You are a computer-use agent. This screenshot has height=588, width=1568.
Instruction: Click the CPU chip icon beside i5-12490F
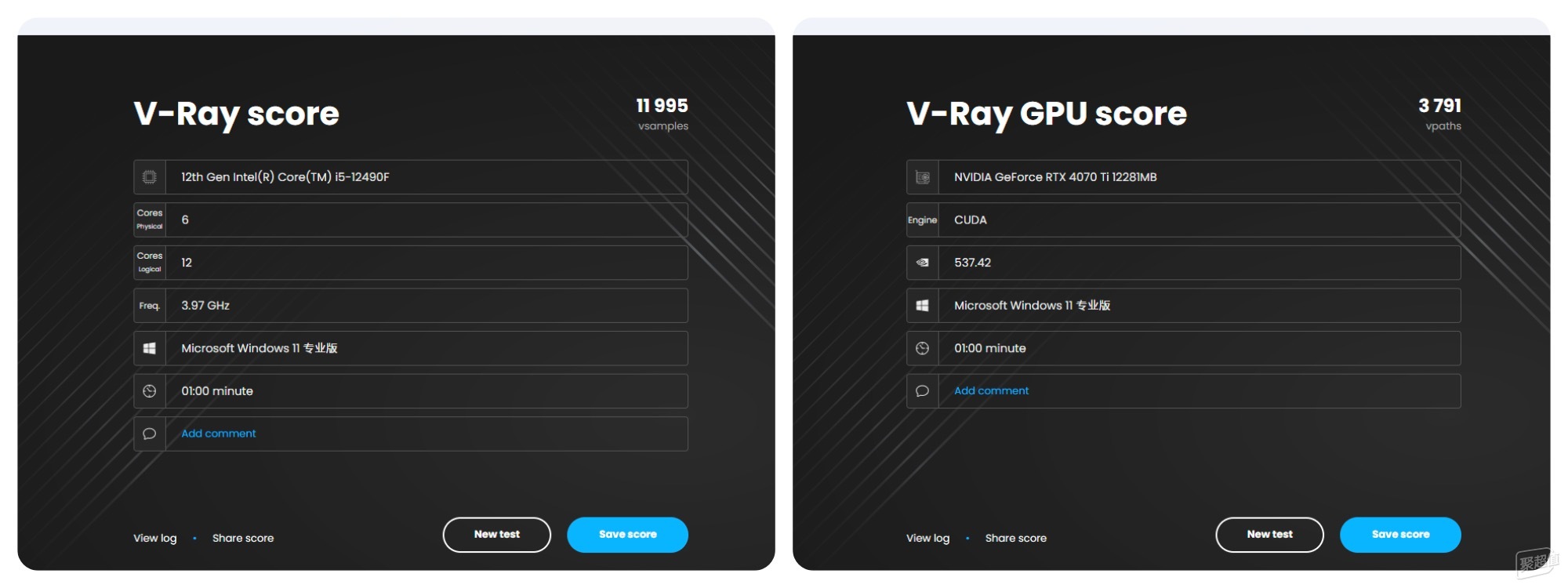point(150,177)
